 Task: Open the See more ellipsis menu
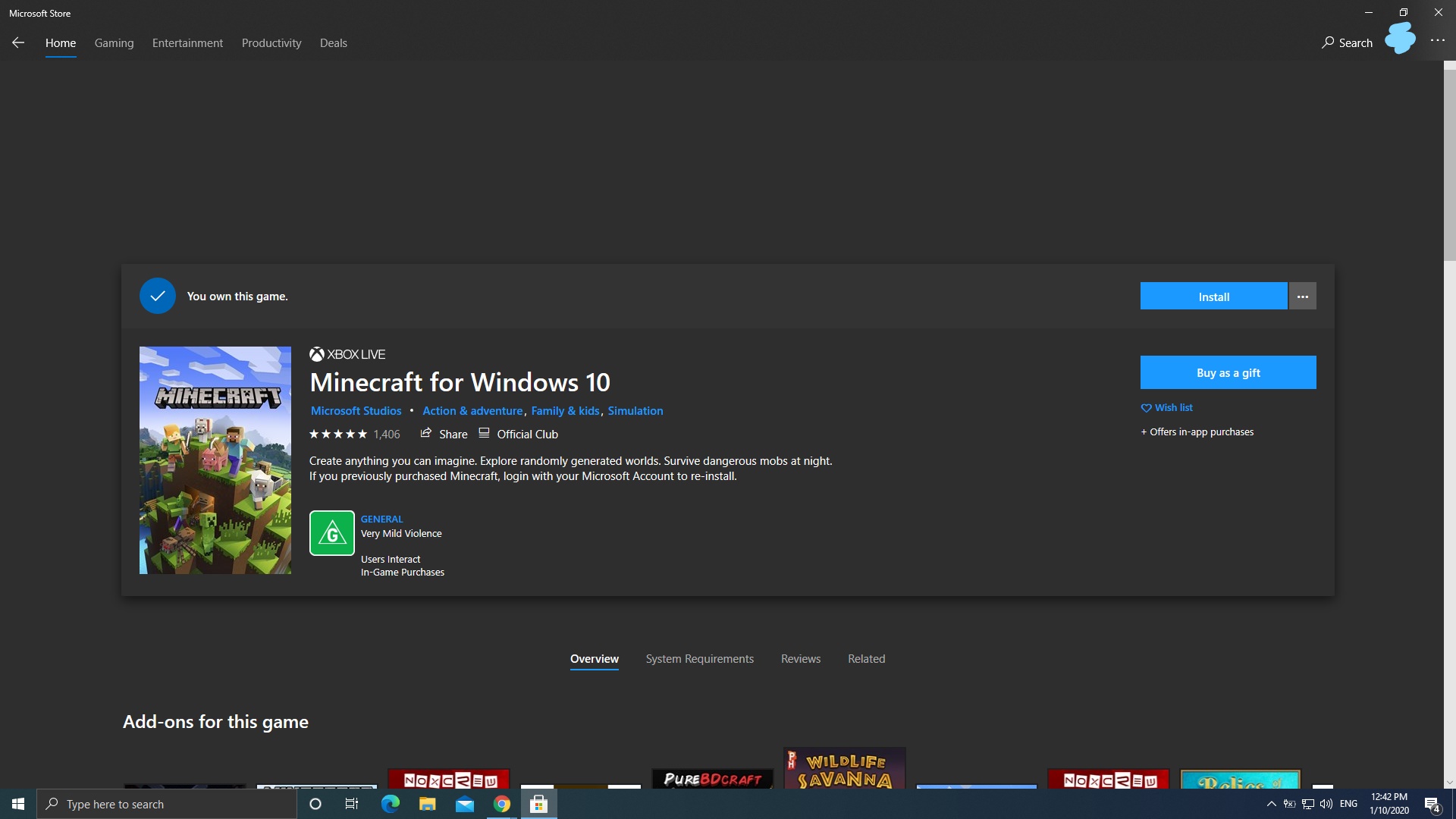click(x=1437, y=41)
